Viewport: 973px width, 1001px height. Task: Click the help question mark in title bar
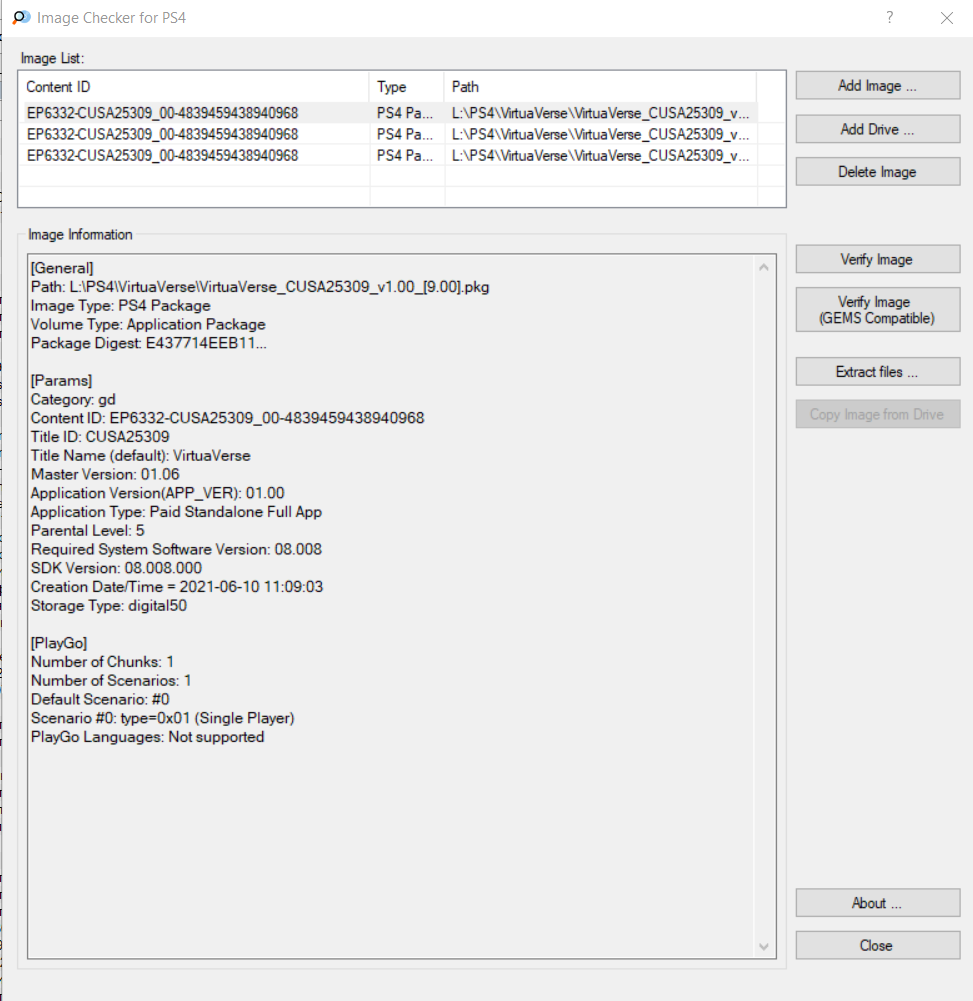click(x=889, y=17)
